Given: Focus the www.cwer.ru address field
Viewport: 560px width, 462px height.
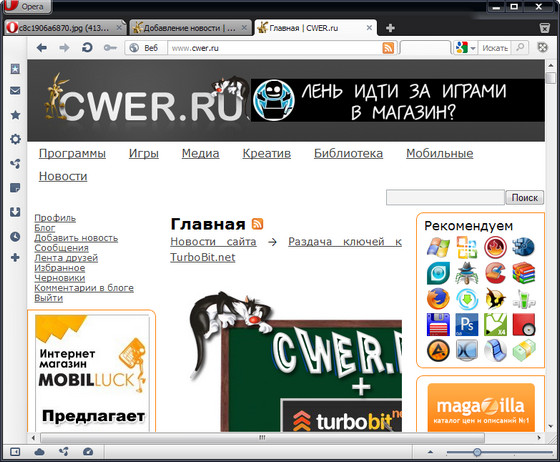Looking at the screenshot, I should tap(274, 48).
